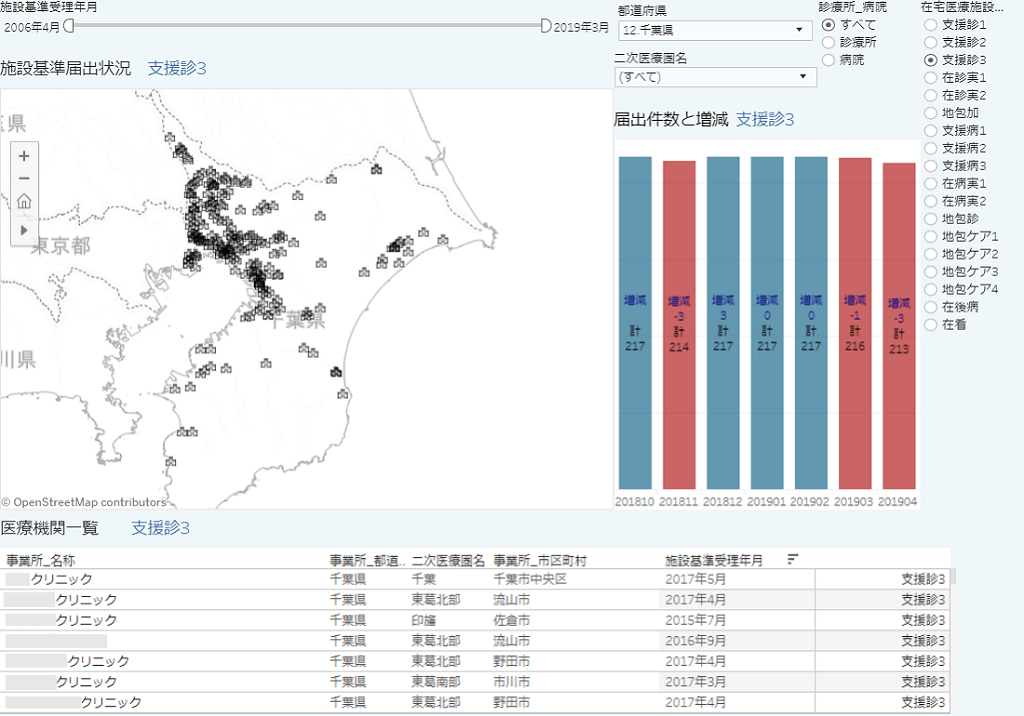Click sort icon beside 施設基準受理年月 header
The height and width of the screenshot is (716, 1024).
point(793,560)
